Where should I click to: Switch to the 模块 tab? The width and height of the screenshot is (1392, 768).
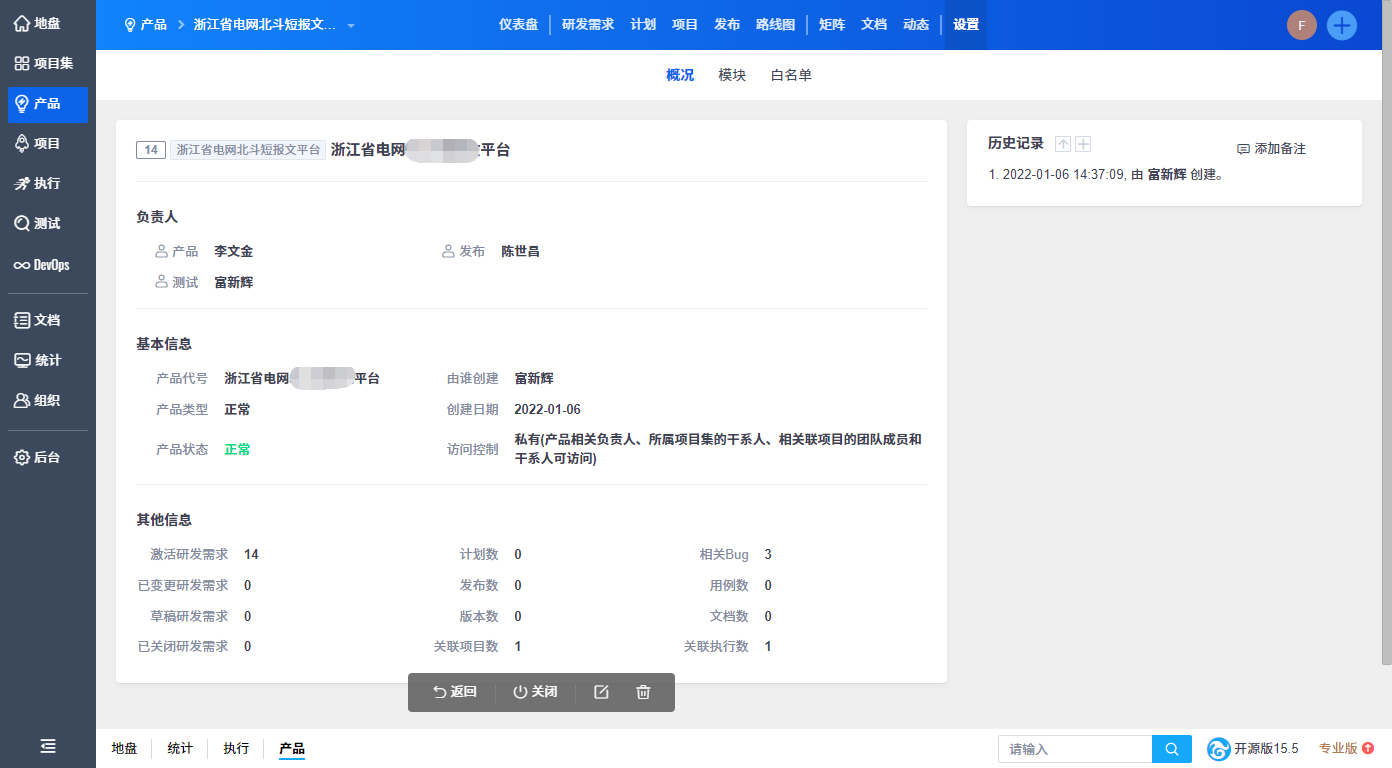point(732,75)
